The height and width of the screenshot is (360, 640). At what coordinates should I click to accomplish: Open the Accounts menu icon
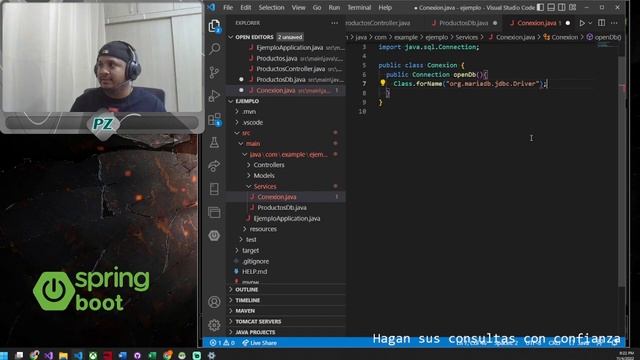coord(214,302)
